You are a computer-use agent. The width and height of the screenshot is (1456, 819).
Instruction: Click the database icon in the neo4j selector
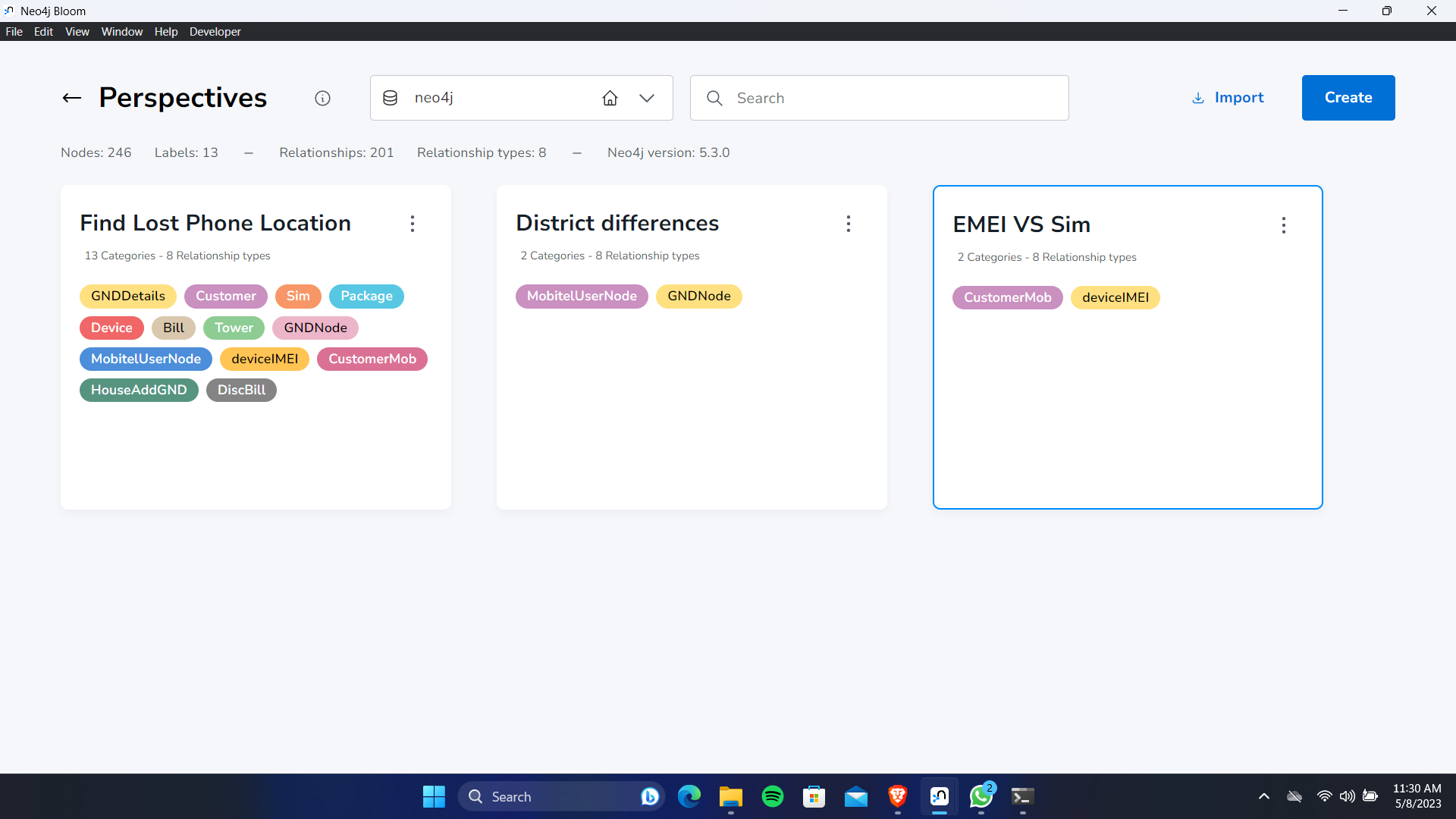pos(390,98)
